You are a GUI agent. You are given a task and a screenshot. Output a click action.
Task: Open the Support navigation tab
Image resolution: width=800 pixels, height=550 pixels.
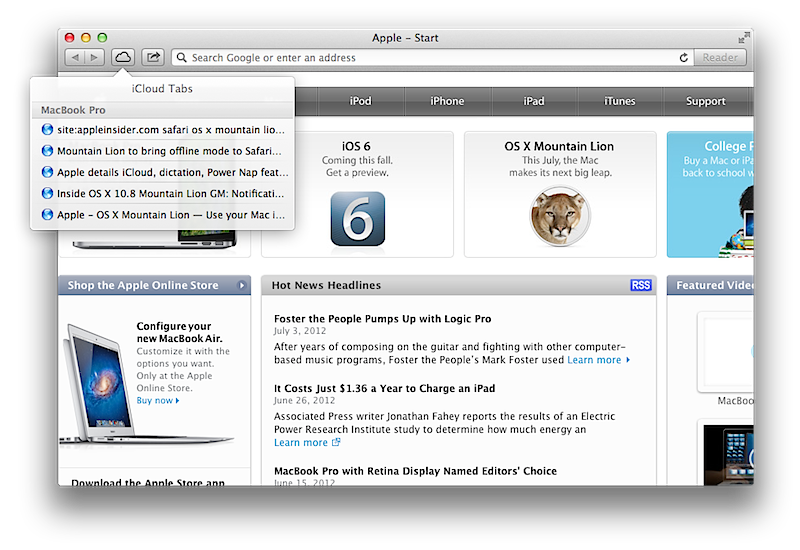[706, 101]
